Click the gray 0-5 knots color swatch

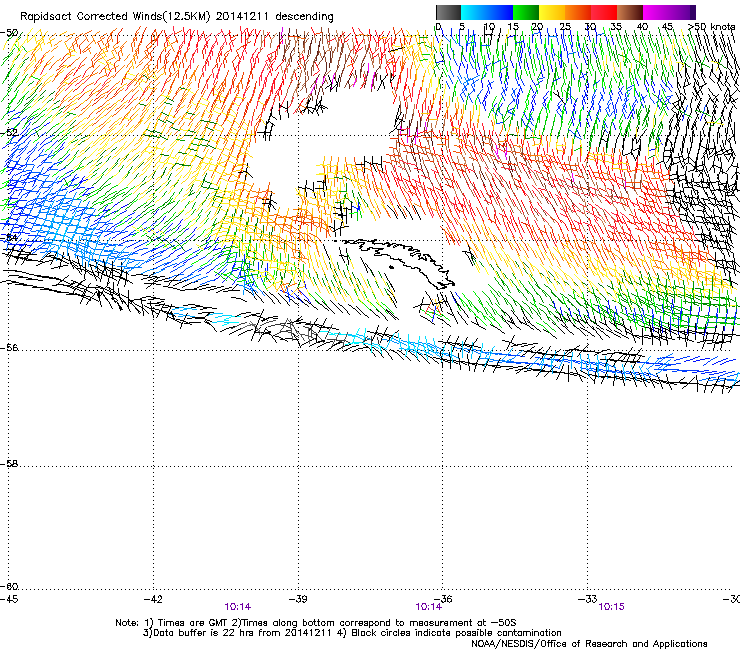(x=448, y=12)
